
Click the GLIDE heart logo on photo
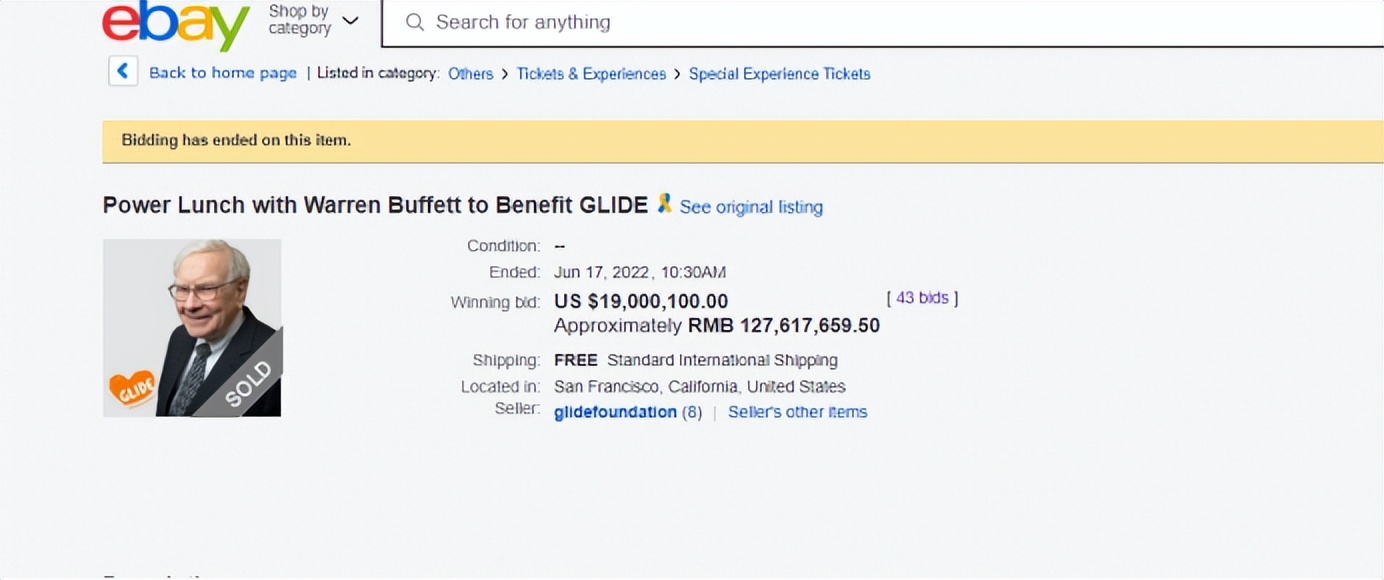click(x=132, y=388)
